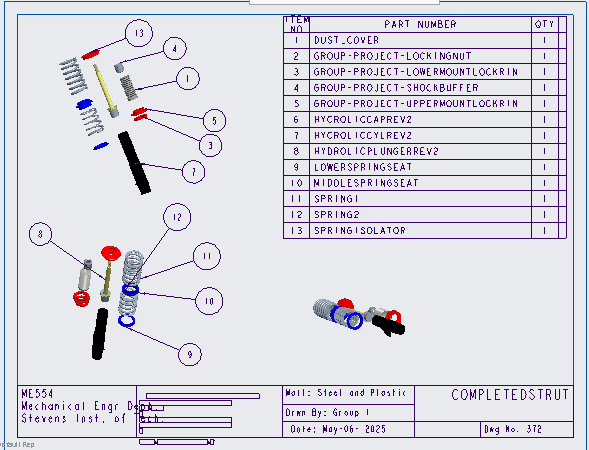Select the red cap in lower exploded view
The width and height of the screenshot is (589, 450).
pyautogui.click(x=111, y=253)
